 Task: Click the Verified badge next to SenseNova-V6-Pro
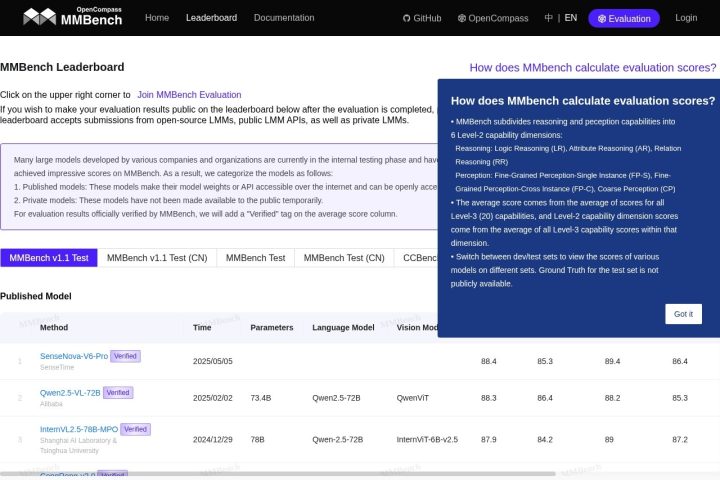[125, 356]
